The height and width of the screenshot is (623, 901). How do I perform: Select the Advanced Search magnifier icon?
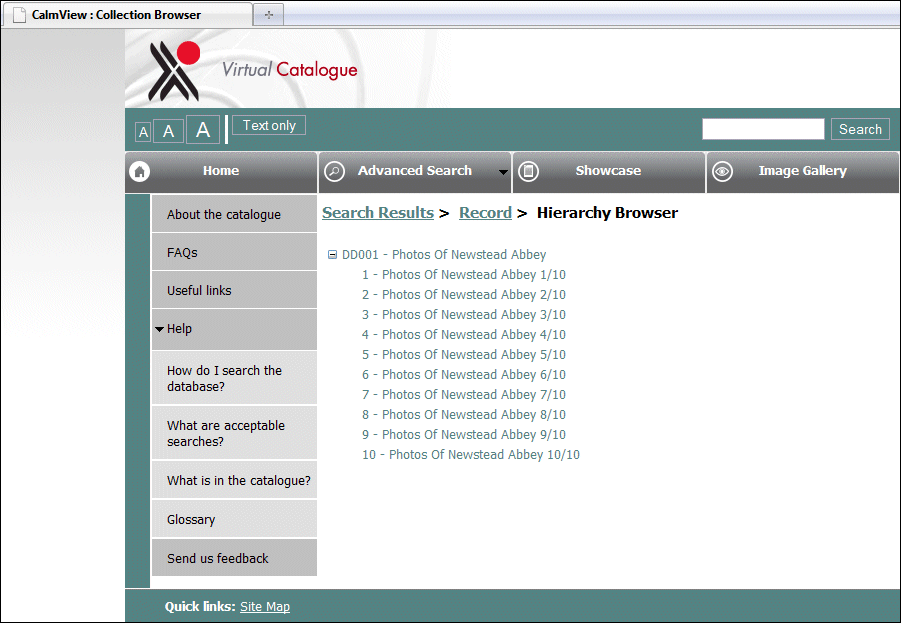(x=334, y=171)
